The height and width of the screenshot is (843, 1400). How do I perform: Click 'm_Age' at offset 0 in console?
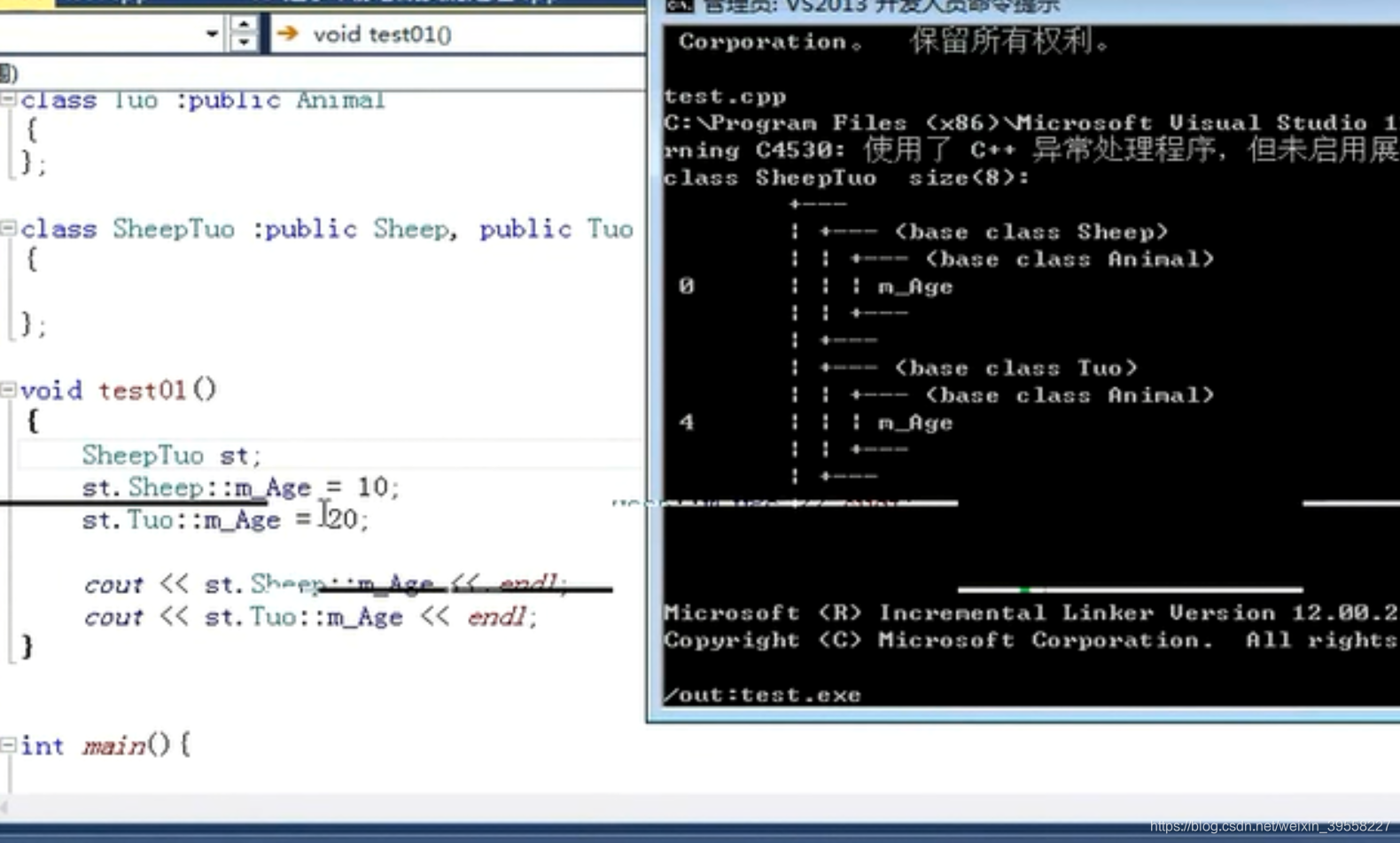click(x=915, y=287)
